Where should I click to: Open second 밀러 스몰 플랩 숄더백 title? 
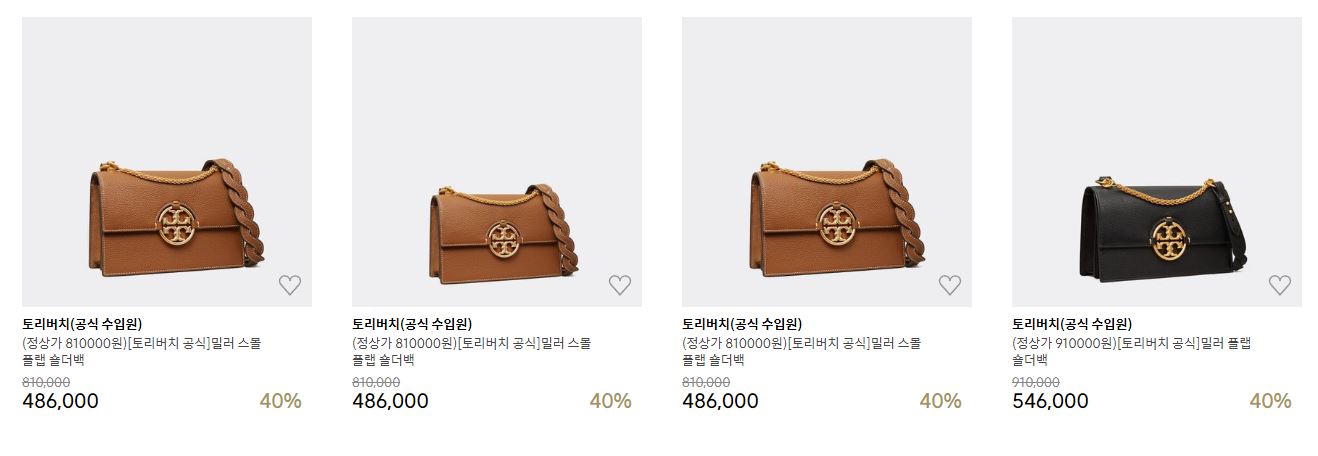click(472, 352)
